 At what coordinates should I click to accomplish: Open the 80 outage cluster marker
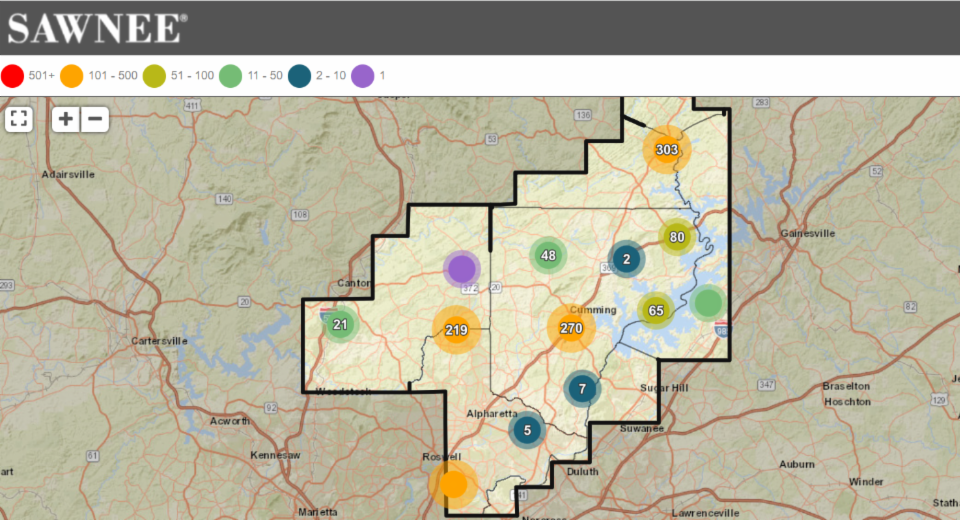tap(677, 237)
